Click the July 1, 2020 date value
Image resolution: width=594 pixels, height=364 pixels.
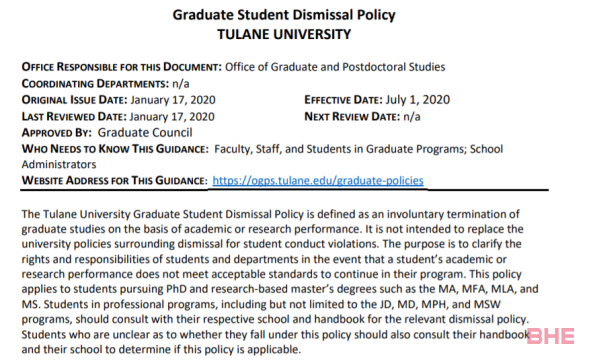pyautogui.click(x=418, y=100)
